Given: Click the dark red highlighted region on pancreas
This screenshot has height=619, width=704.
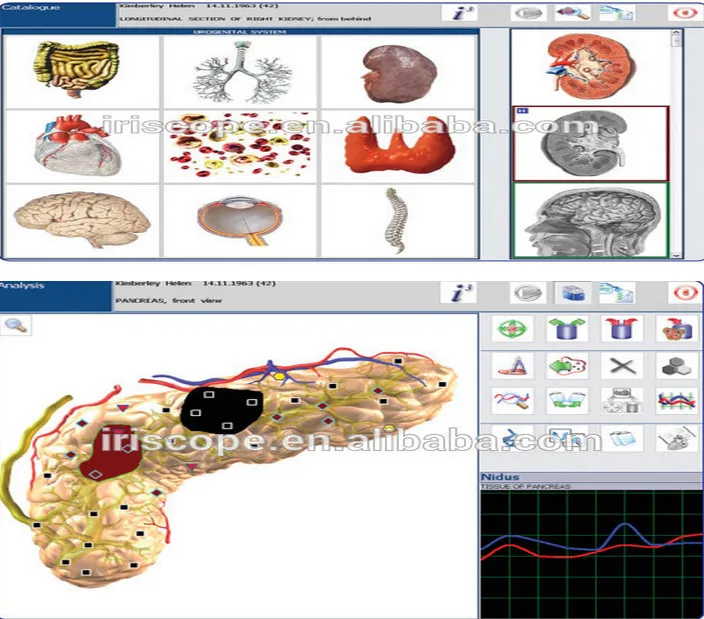Looking at the screenshot, I should [x=111, y=452].
